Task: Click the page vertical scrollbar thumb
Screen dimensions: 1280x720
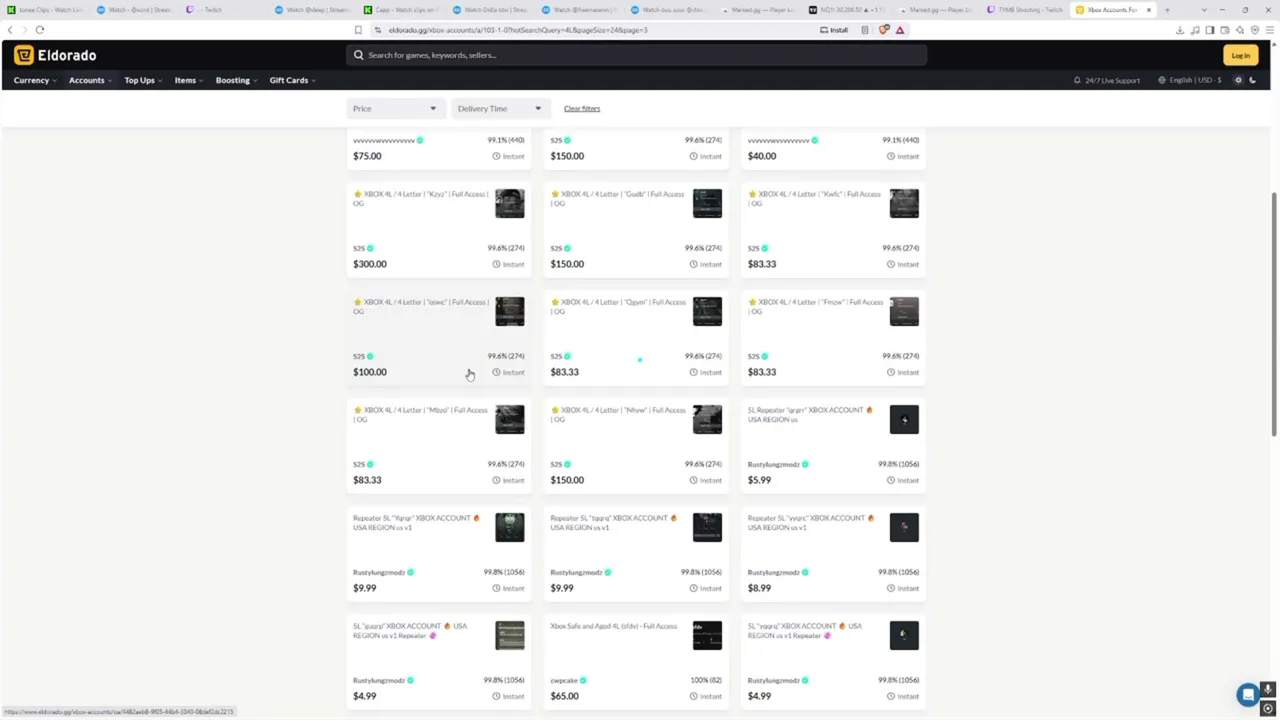Action: pos(1274,313)
